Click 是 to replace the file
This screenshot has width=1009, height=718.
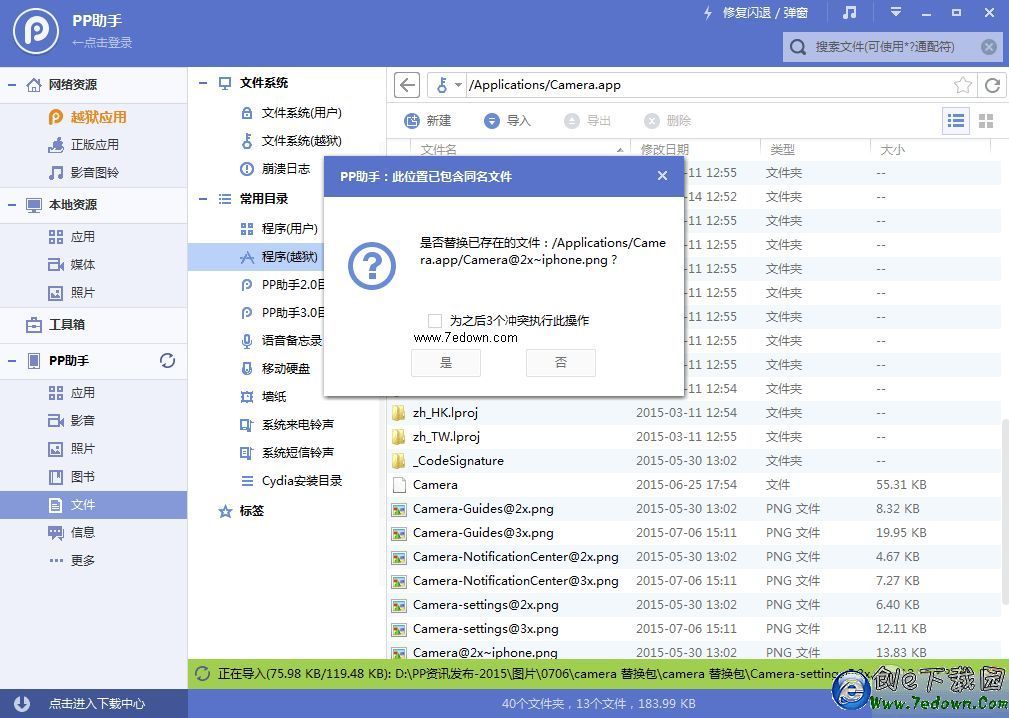coord(446,363)
